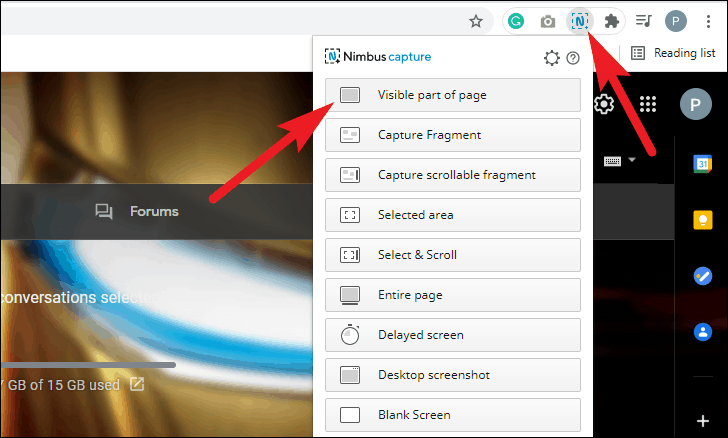The width and height of the screenshot is (728, 438).
Task: Expand the input tools dropdown arrow
Action: 632,159
